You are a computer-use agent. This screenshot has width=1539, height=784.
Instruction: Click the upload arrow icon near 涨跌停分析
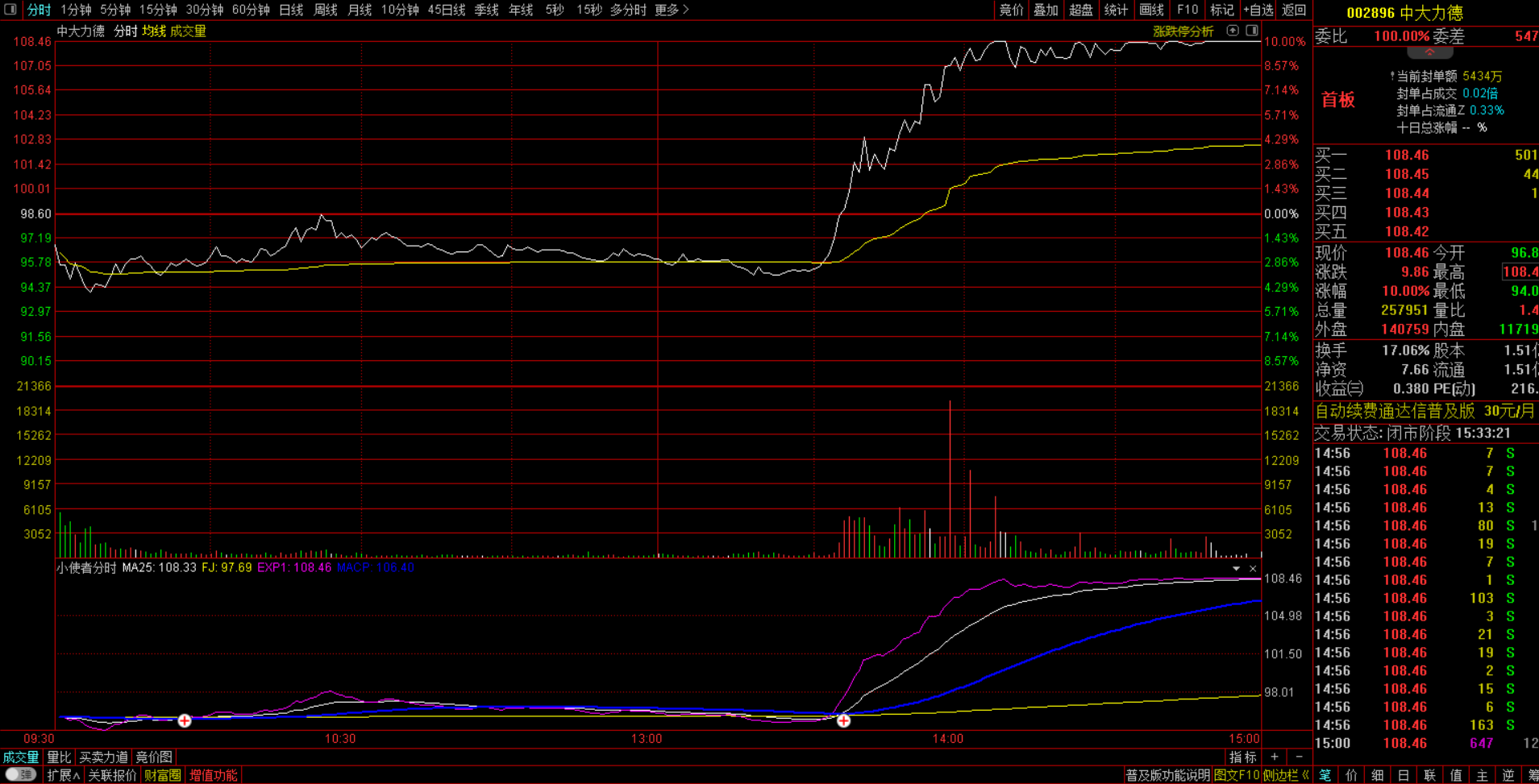[1233, 31]
